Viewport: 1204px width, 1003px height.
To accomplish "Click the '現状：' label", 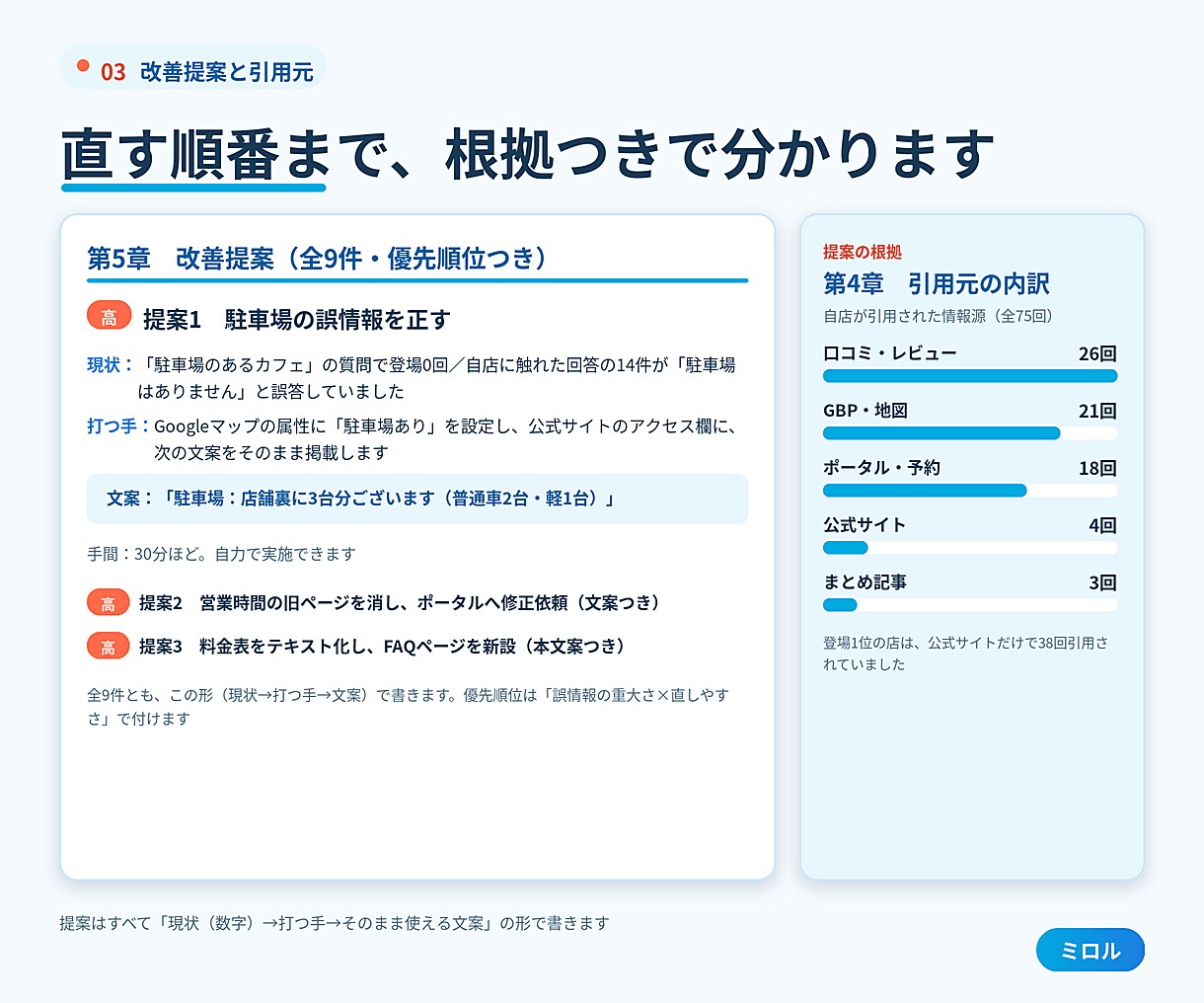I will coord(111,365).
